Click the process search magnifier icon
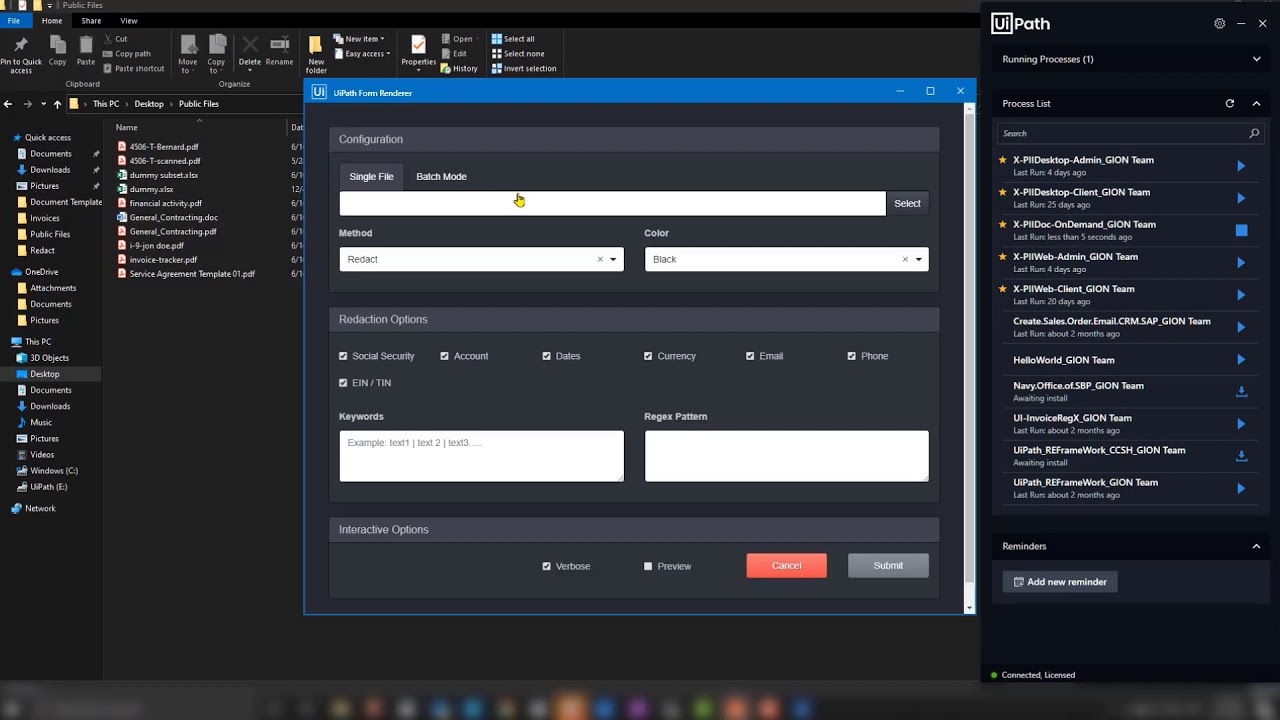1280x720 pixels. (x=1254, y=133)
